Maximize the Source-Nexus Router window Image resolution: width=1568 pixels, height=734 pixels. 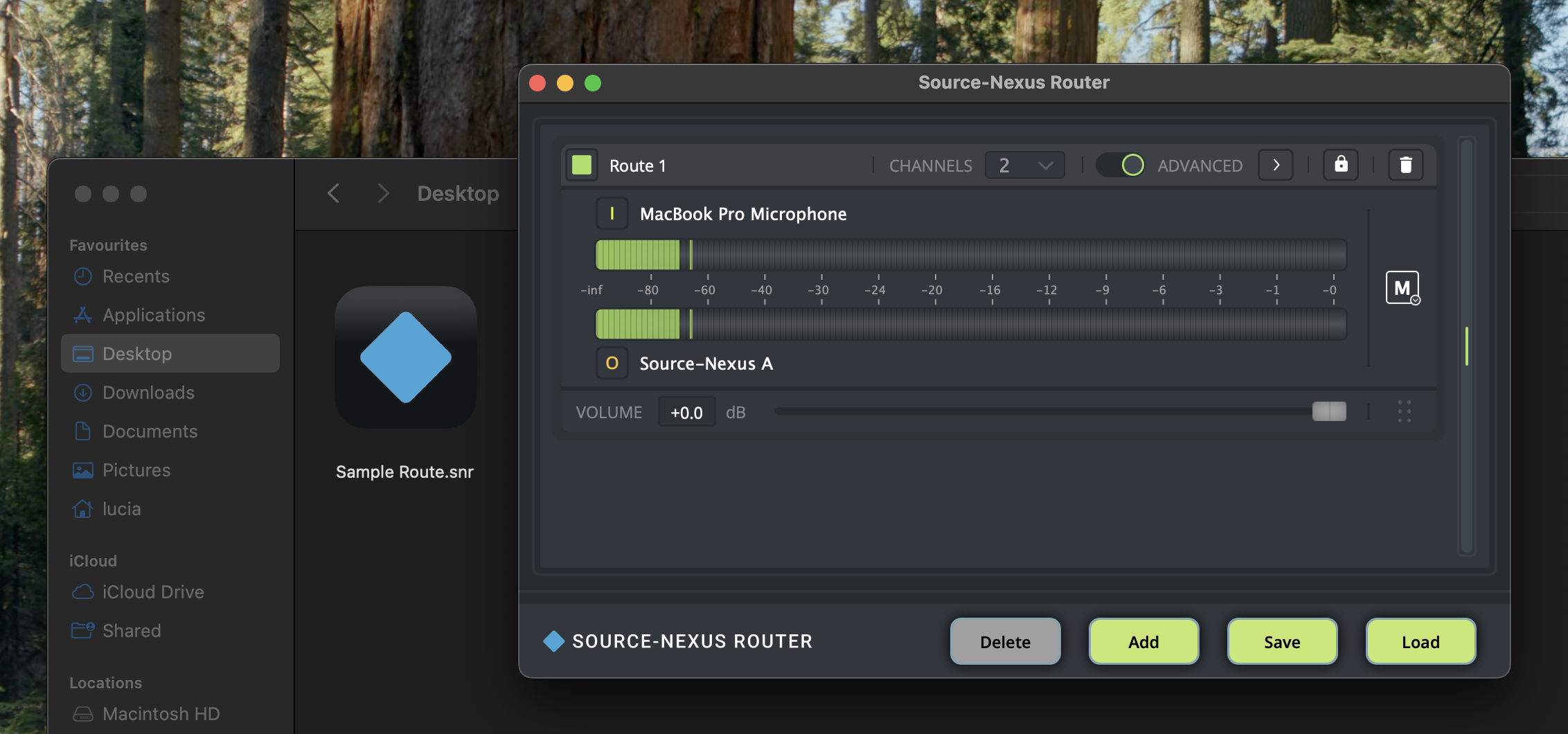pos(593,83)
